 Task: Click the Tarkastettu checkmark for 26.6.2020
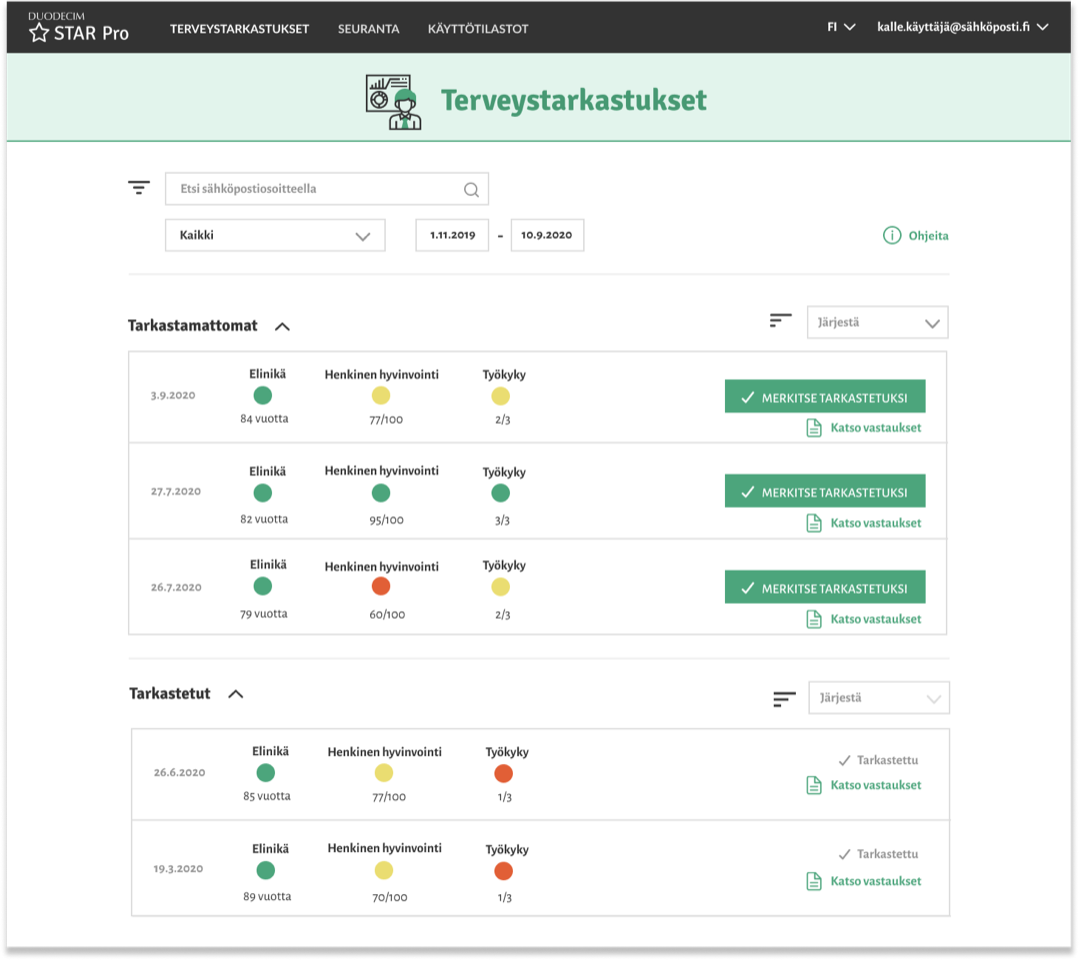(844, 760)
